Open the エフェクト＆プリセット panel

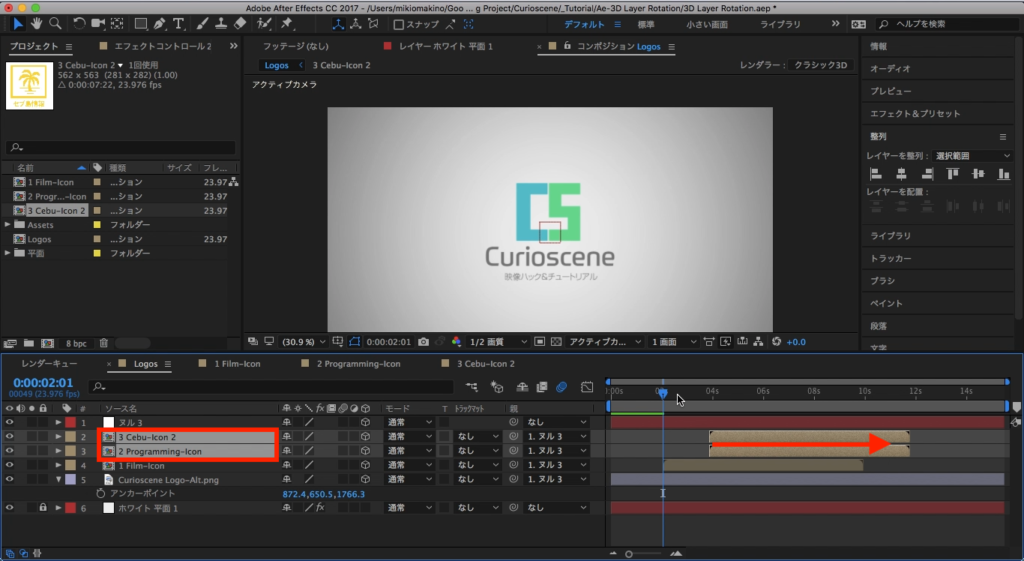(x=914, y=113)
